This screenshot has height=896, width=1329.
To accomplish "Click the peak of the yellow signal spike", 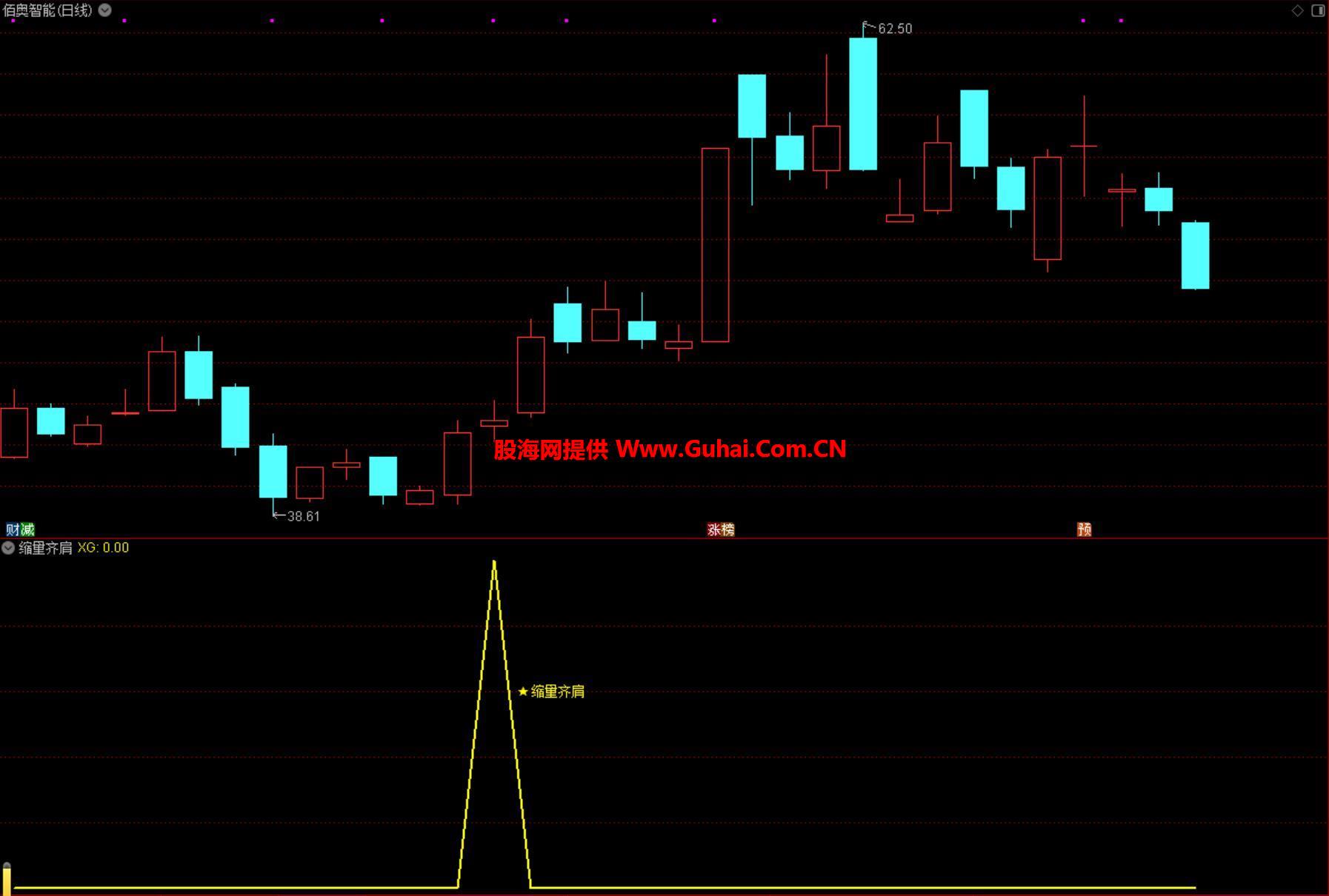I will pos(494,563).
